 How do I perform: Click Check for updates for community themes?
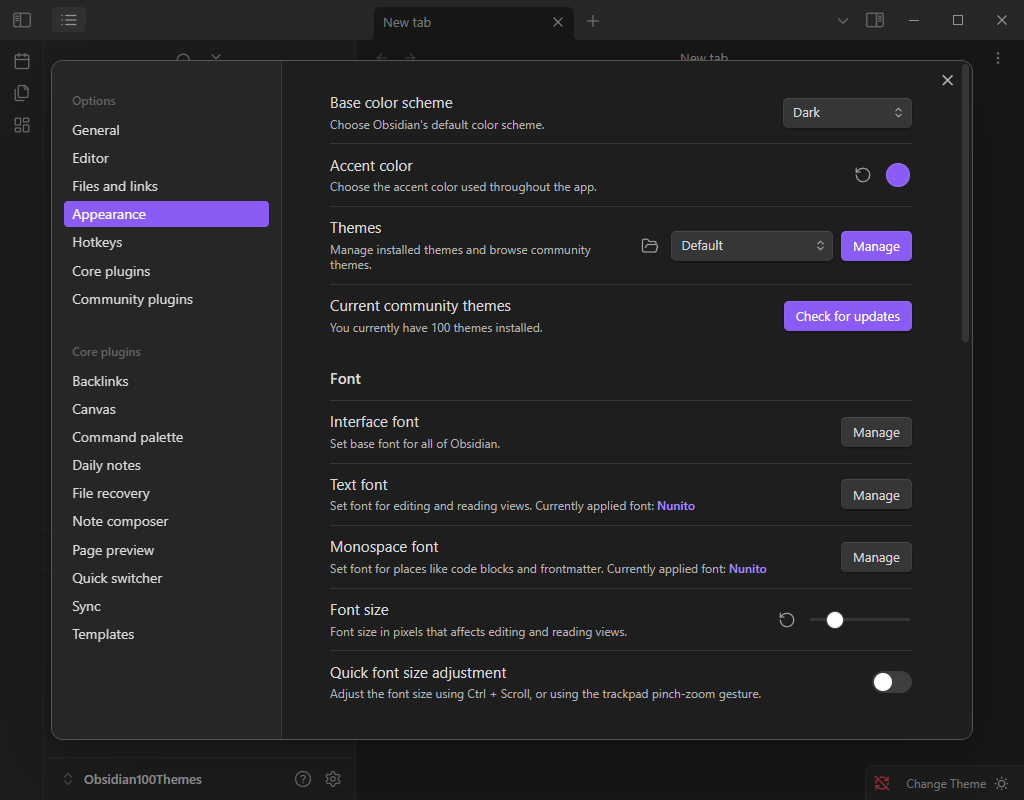tap(847, 315)
